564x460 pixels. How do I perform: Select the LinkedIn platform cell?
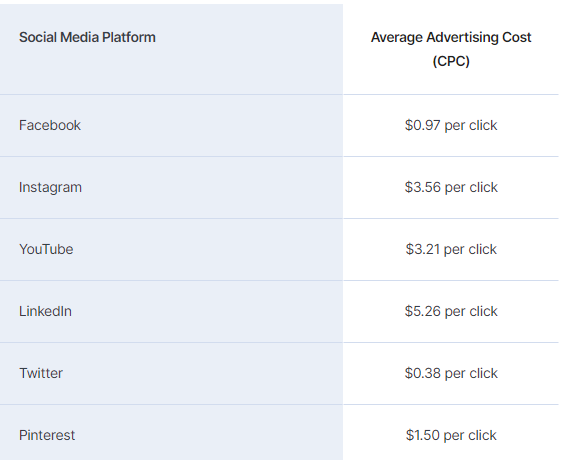coord(171,311)
